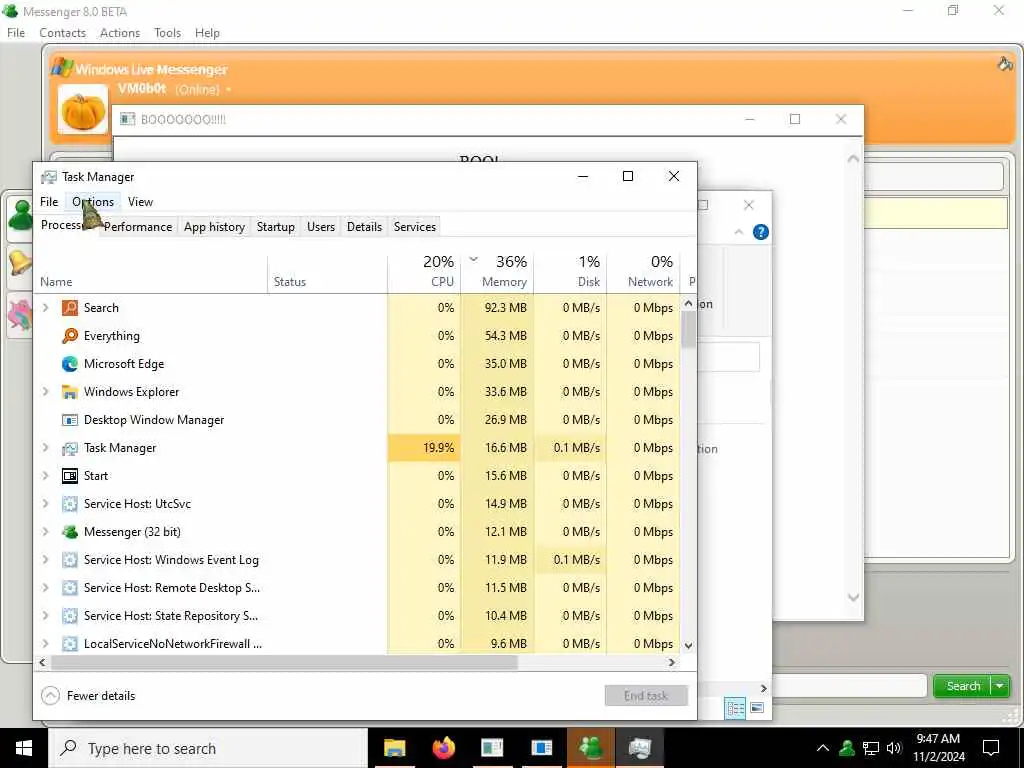
Task: Click the volume speaker tray icon
Action: (894, 748)
